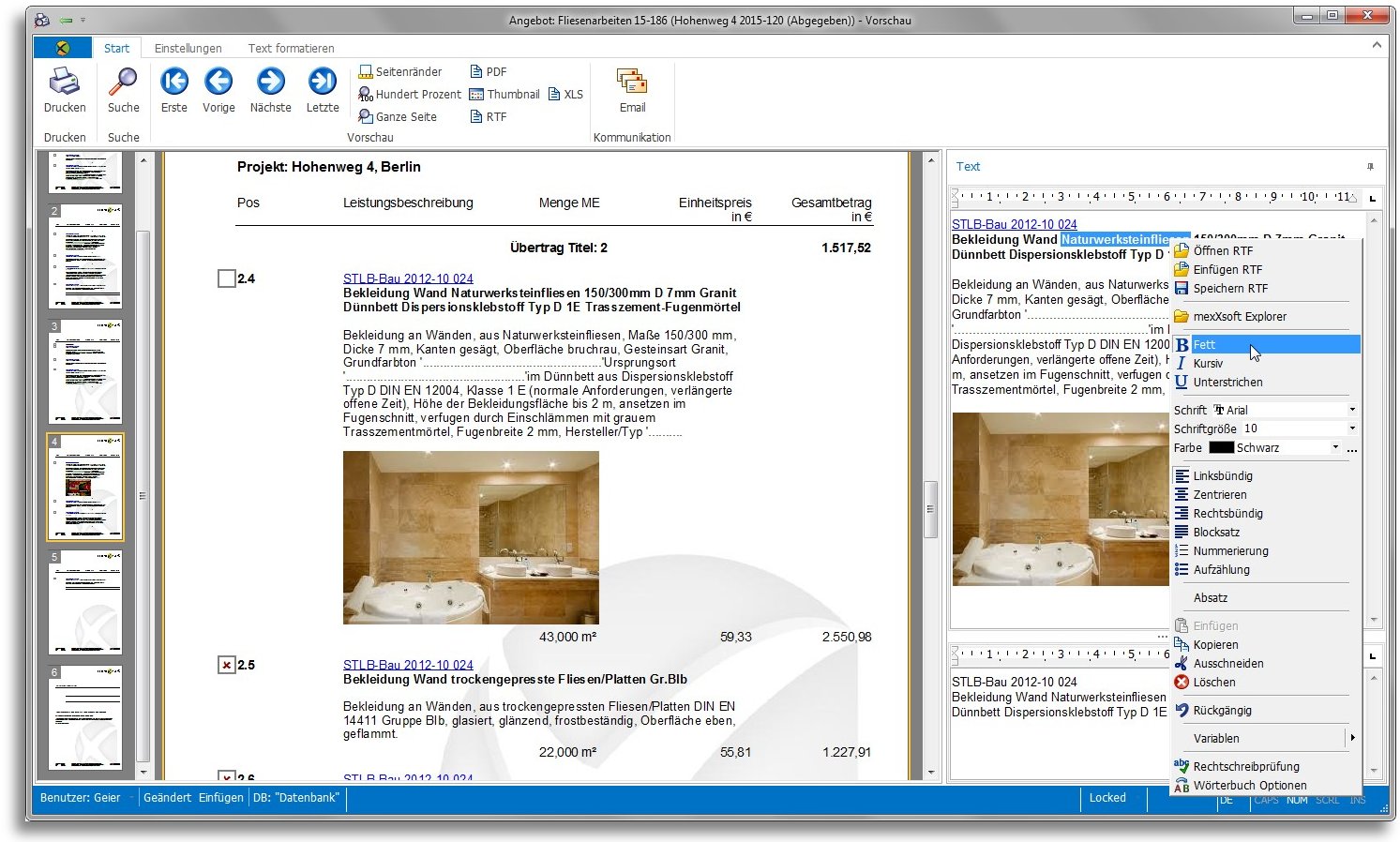This screenshot has width=1400, height=842.
Task: Select the page 3 thumbnail
Action: 85,371
